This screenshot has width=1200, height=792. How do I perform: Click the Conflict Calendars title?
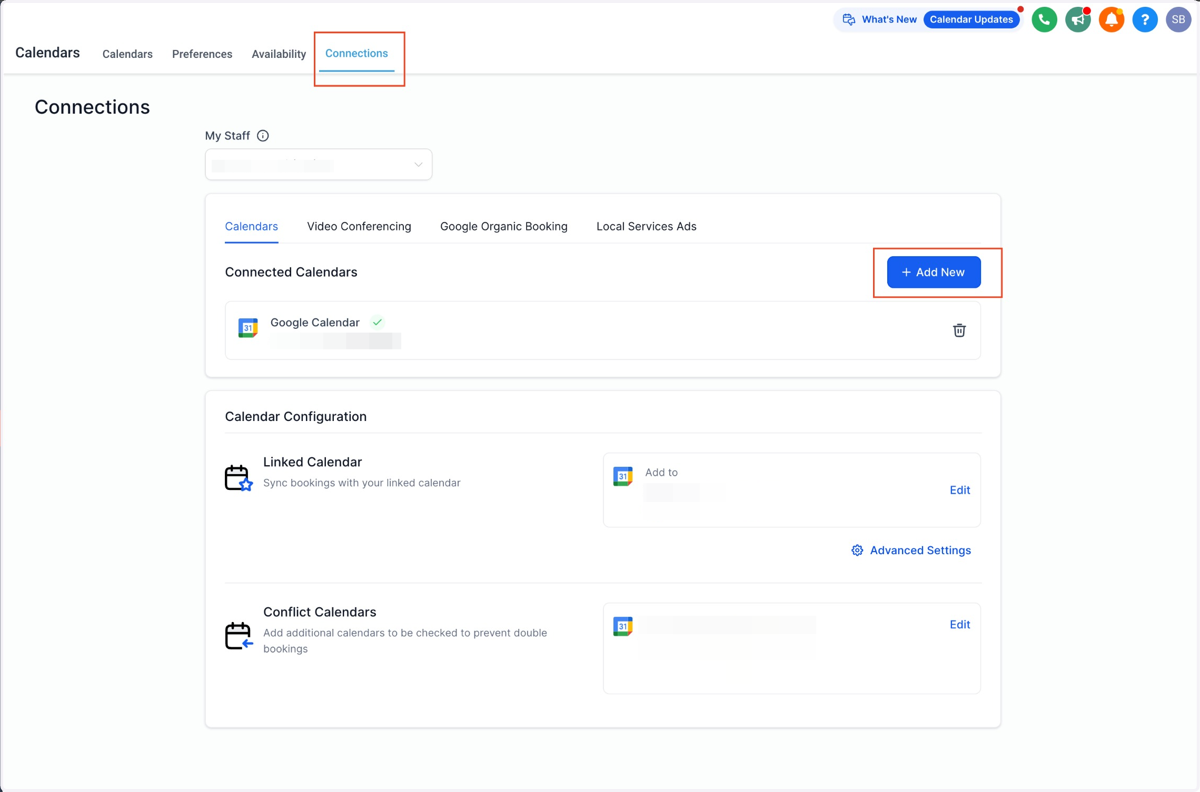[x=320, y=612]
